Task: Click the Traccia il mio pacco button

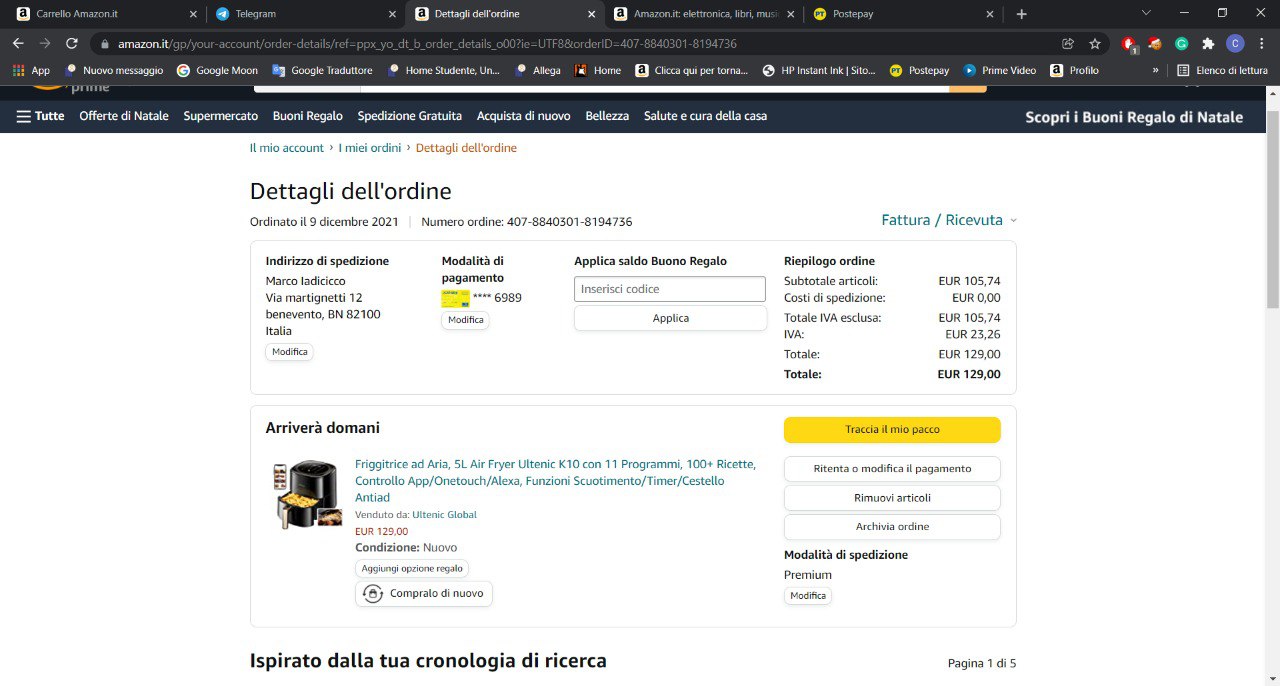Action: tap(892, 430)
